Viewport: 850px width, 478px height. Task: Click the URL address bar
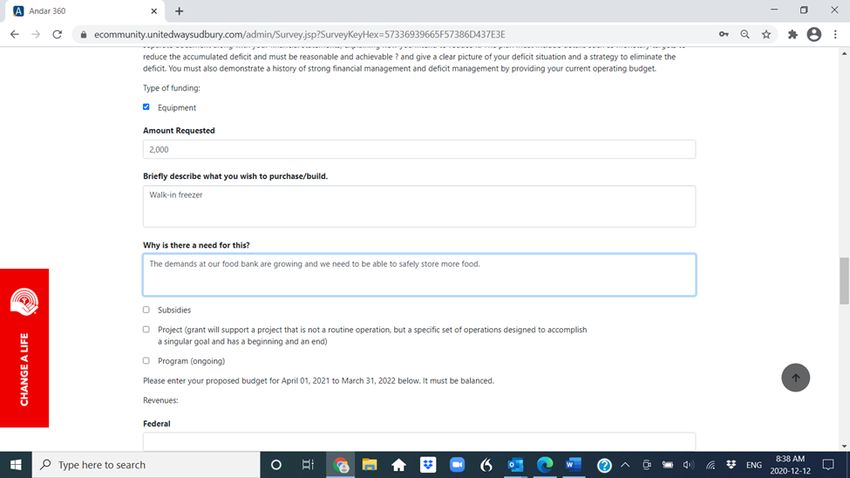396,34
